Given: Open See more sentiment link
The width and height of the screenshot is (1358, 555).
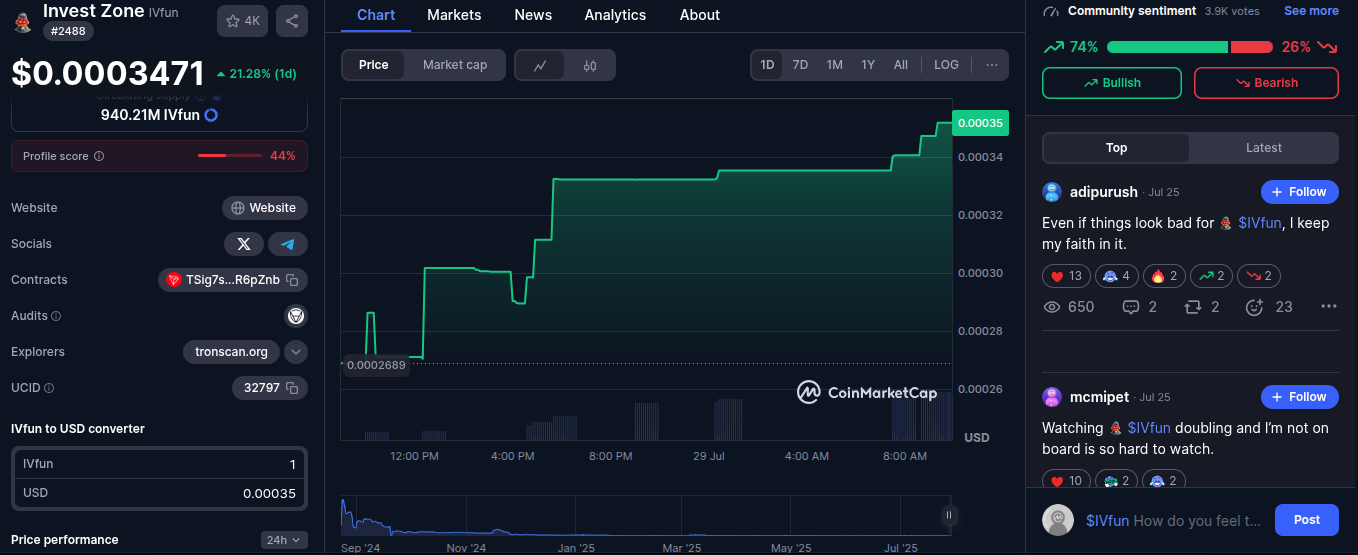Looking at the screenshot, I should [x=1311, y=11].
